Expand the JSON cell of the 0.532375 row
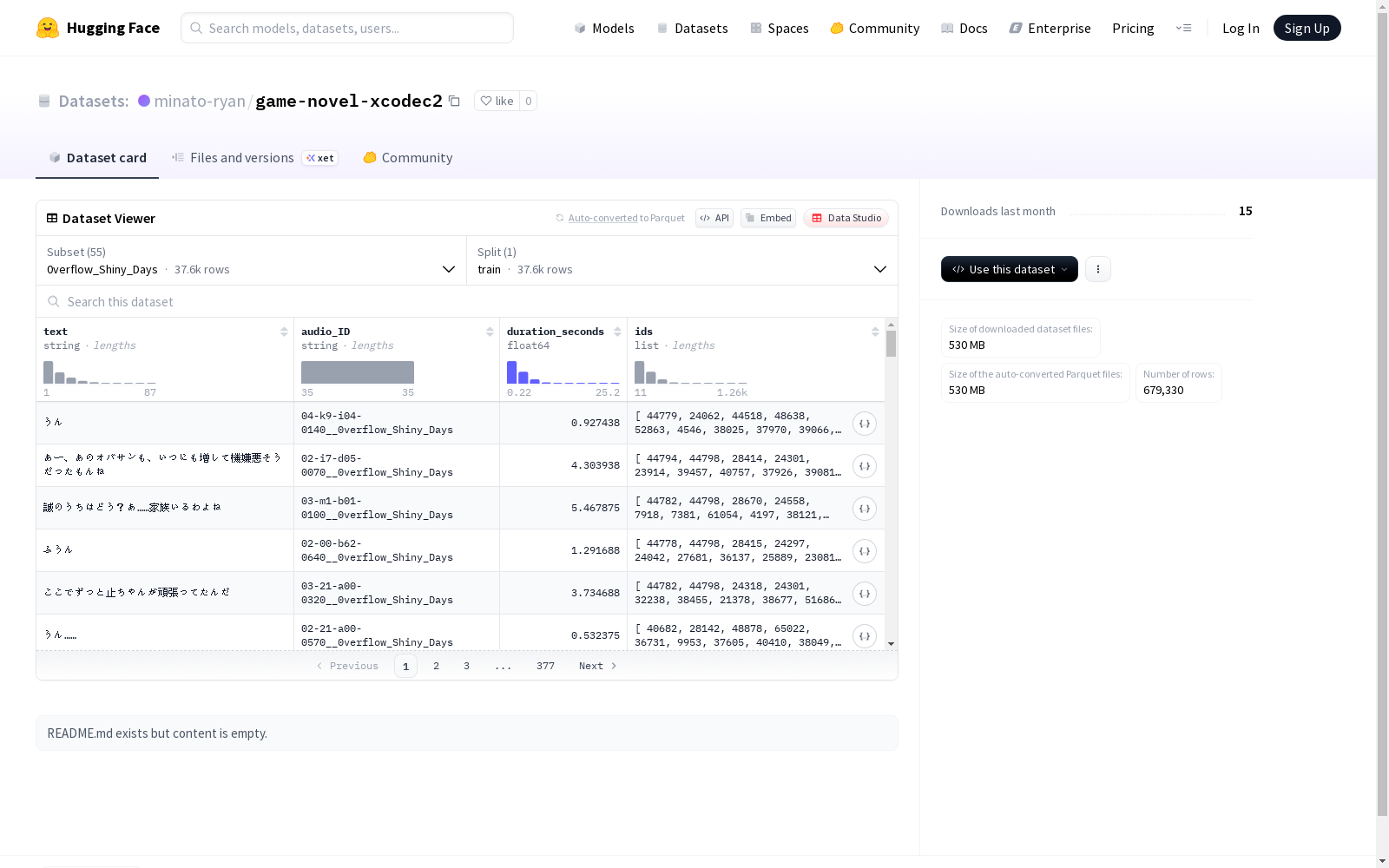Image resolution: width=1389 pixels, height=868 pixels. point(864,636)
